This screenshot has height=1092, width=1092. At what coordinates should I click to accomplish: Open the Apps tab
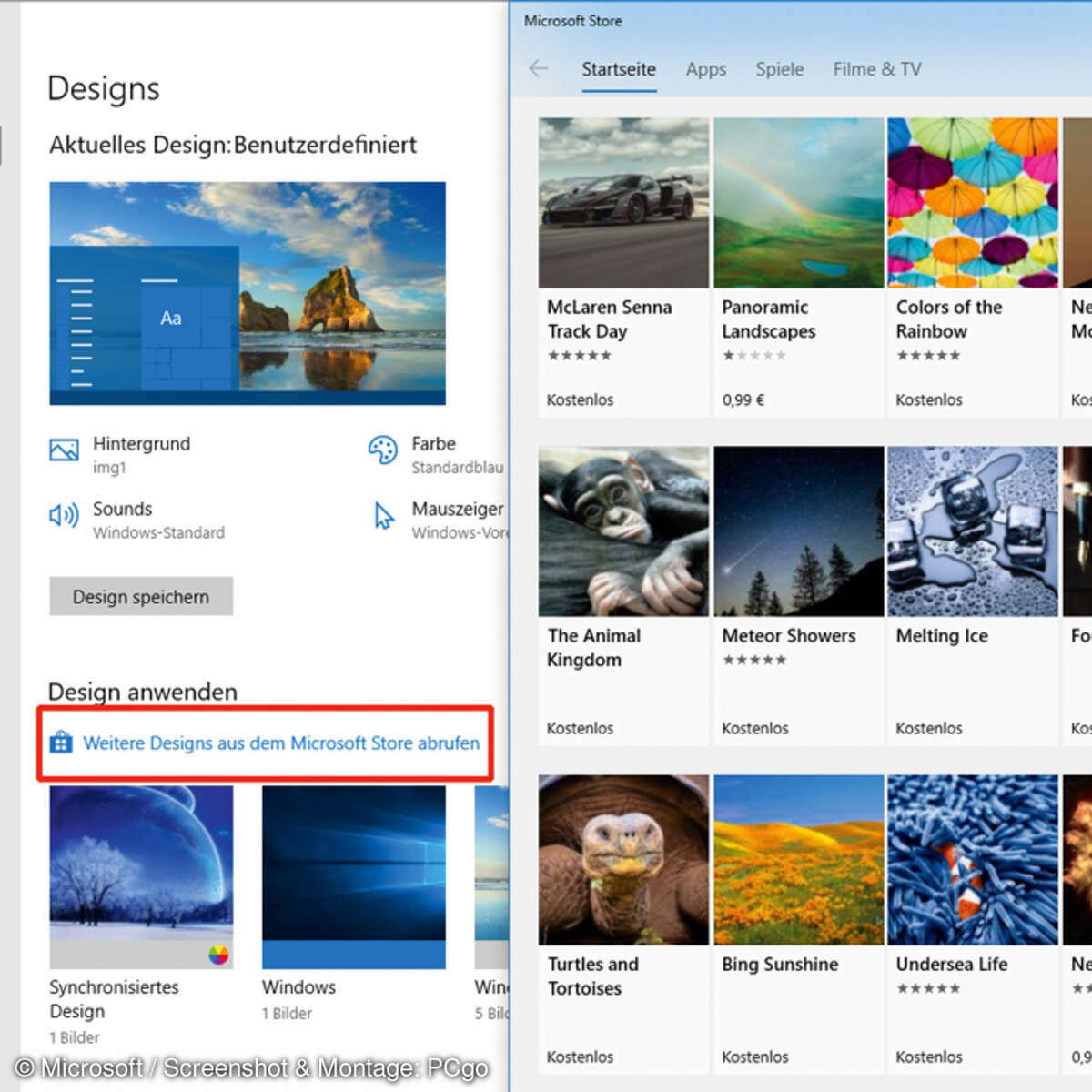[705, 69]
